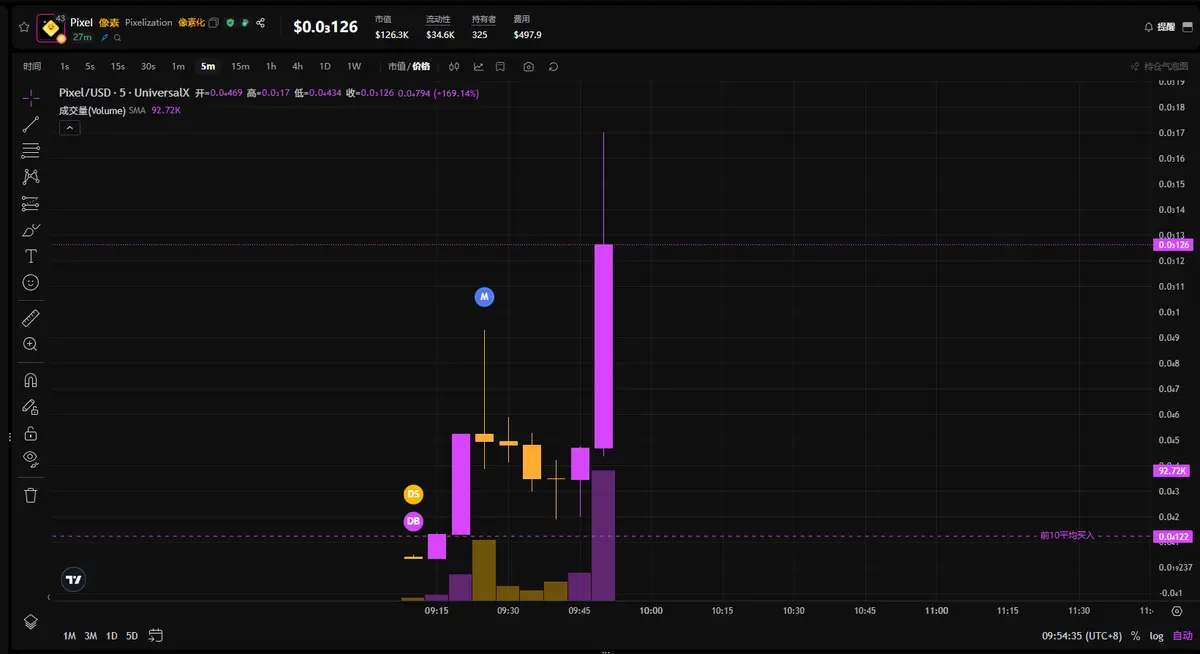Image resolution: width=1200 pixels, height=654 pixels.
Task: Toggle 自动 auto scale
Action: [x=1182, y=636]
